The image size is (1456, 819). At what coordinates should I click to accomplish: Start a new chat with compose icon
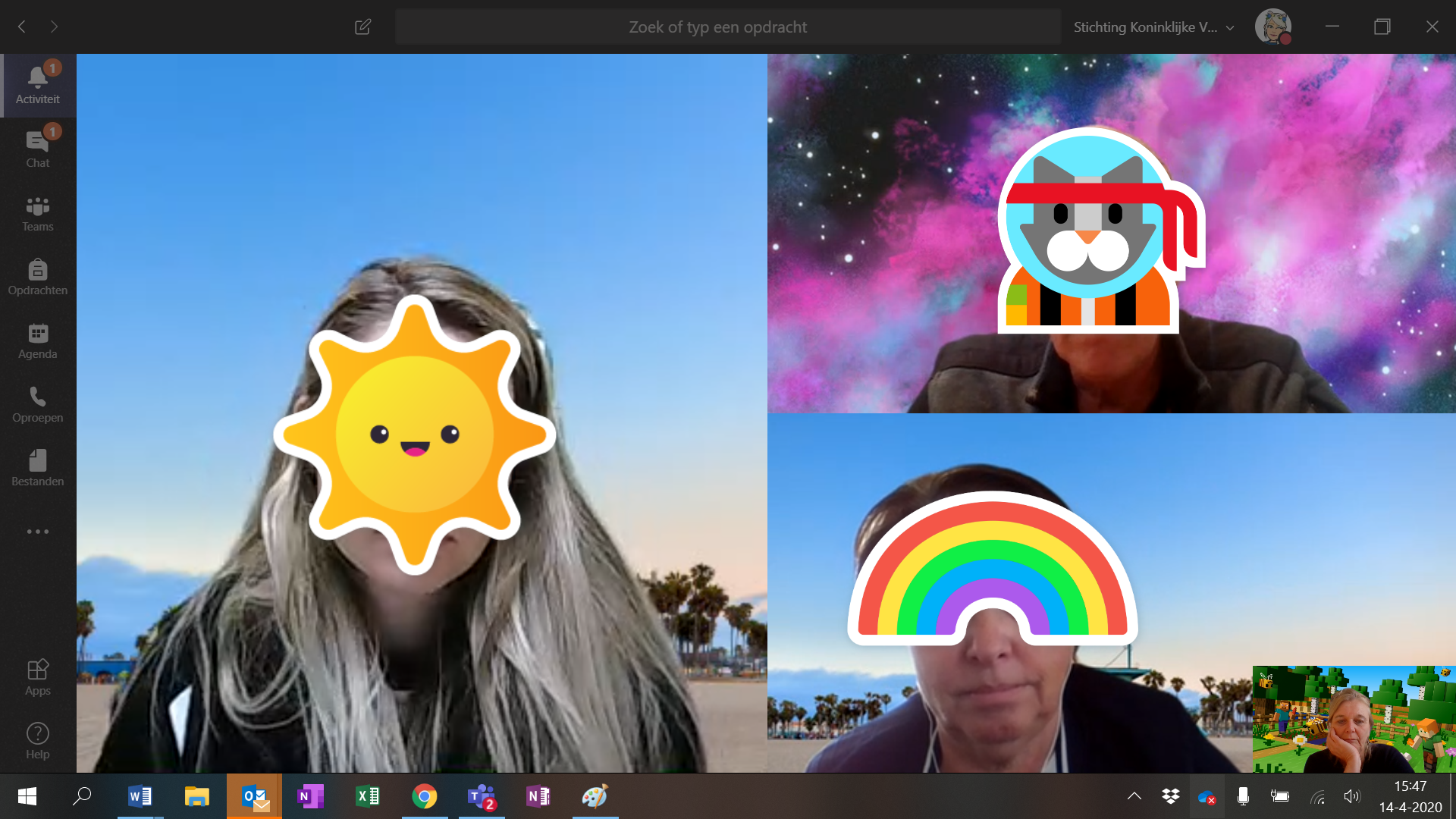coord(362,27)
